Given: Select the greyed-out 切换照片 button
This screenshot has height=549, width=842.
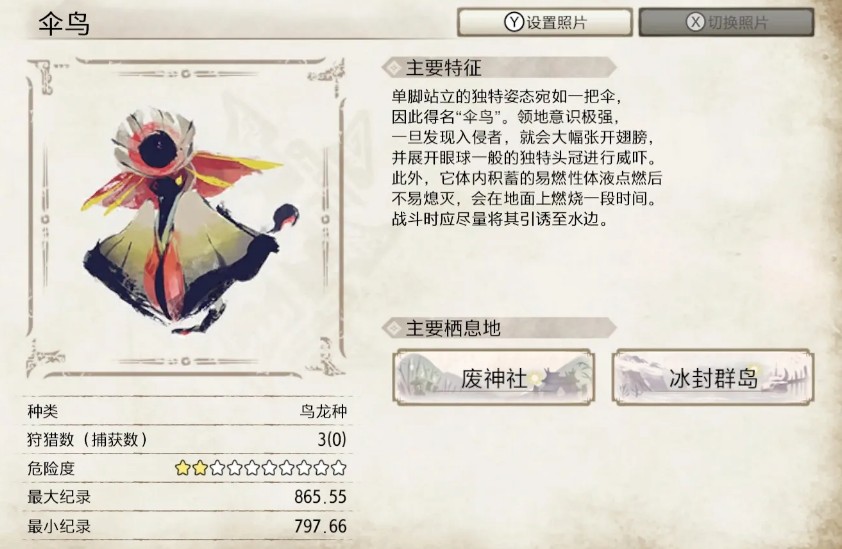Looking at the screenshot, I should 726,22.
